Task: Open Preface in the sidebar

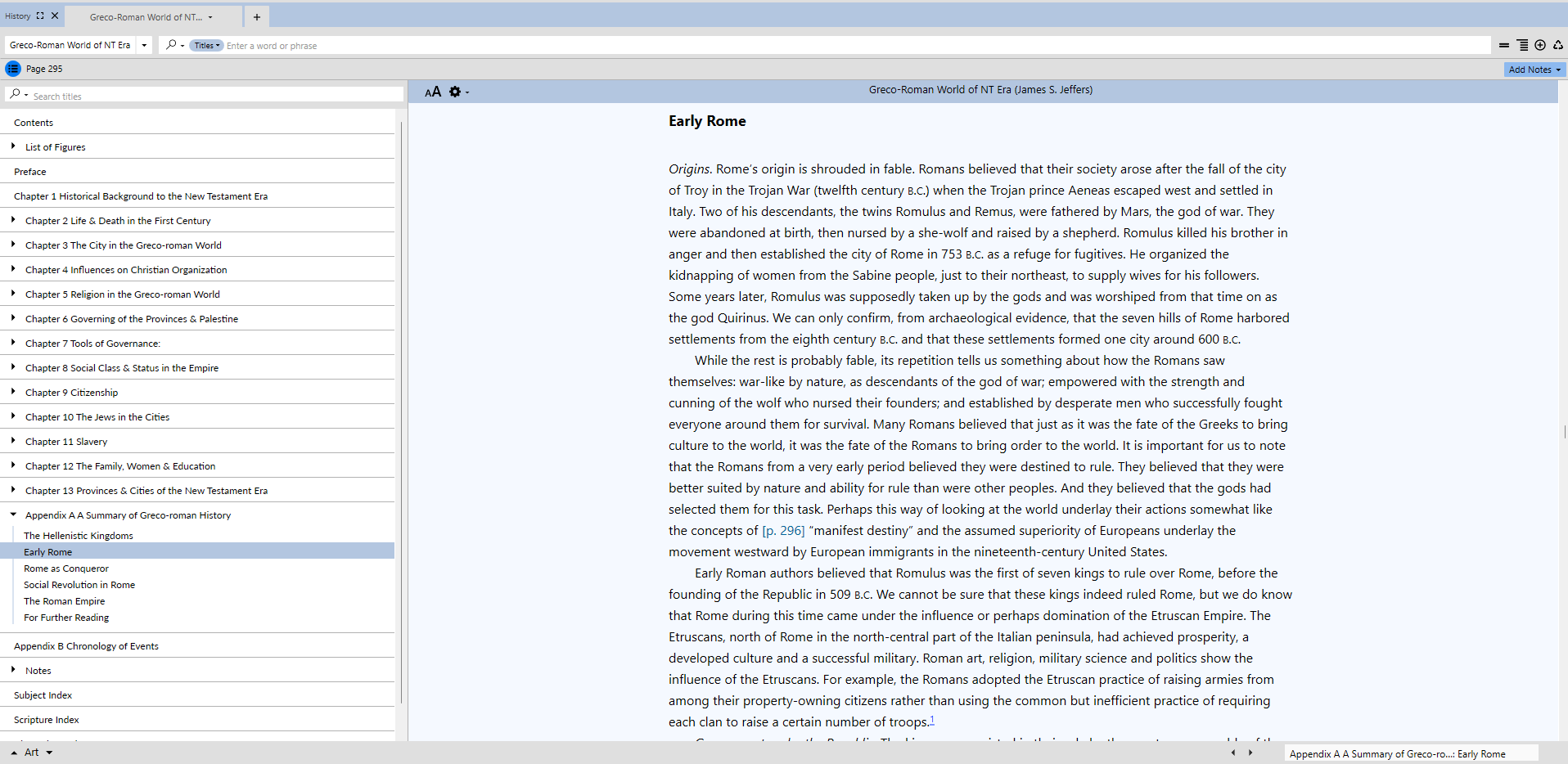Action: point(30,172)
